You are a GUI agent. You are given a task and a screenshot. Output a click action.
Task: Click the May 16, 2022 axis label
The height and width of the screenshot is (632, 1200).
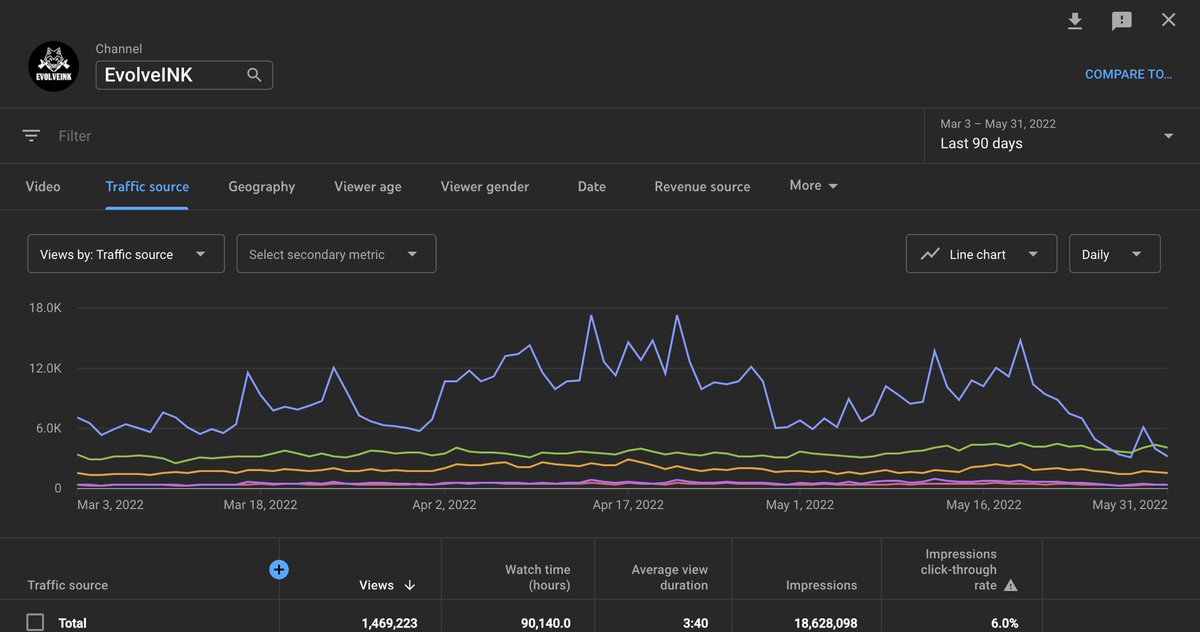point(984,505)
